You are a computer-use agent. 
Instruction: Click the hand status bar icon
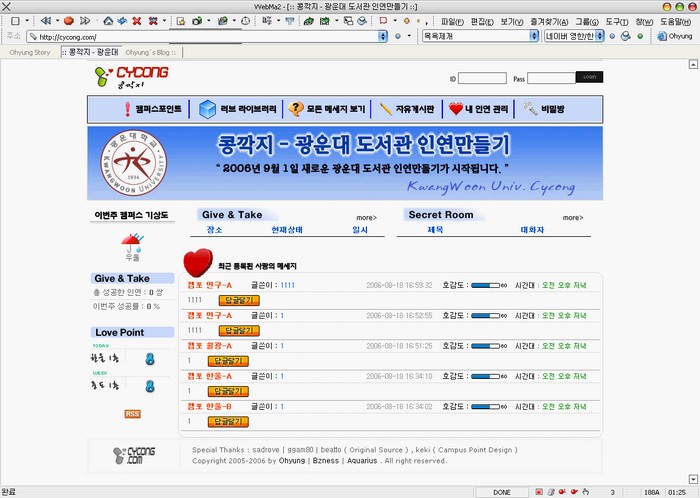(x=585, y=492)
